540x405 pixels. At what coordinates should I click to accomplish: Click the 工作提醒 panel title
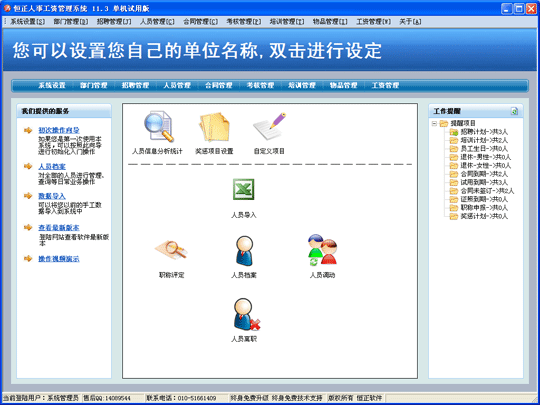[x=447, y=111]
